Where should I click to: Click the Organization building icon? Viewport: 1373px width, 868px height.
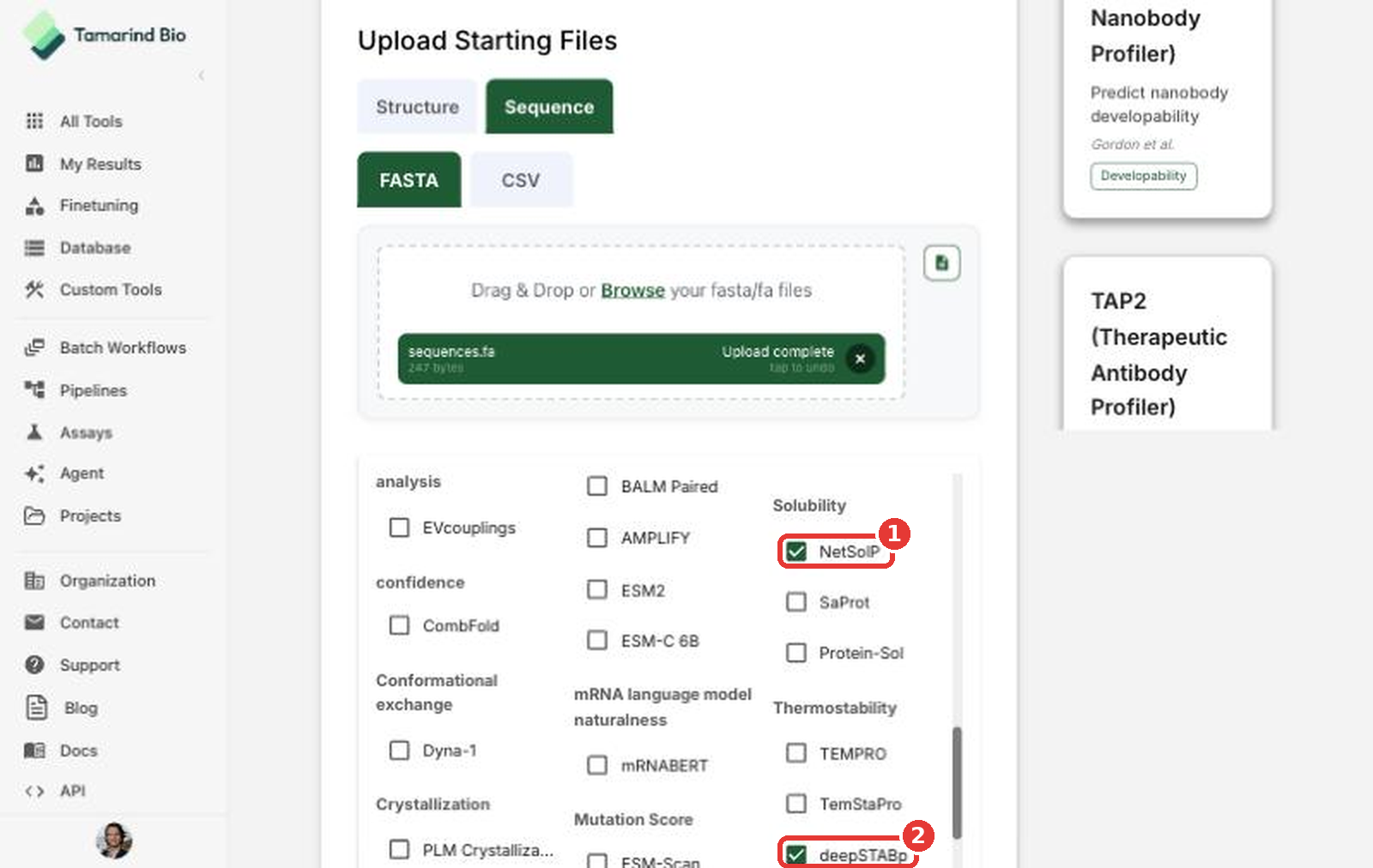pos(34,581)
